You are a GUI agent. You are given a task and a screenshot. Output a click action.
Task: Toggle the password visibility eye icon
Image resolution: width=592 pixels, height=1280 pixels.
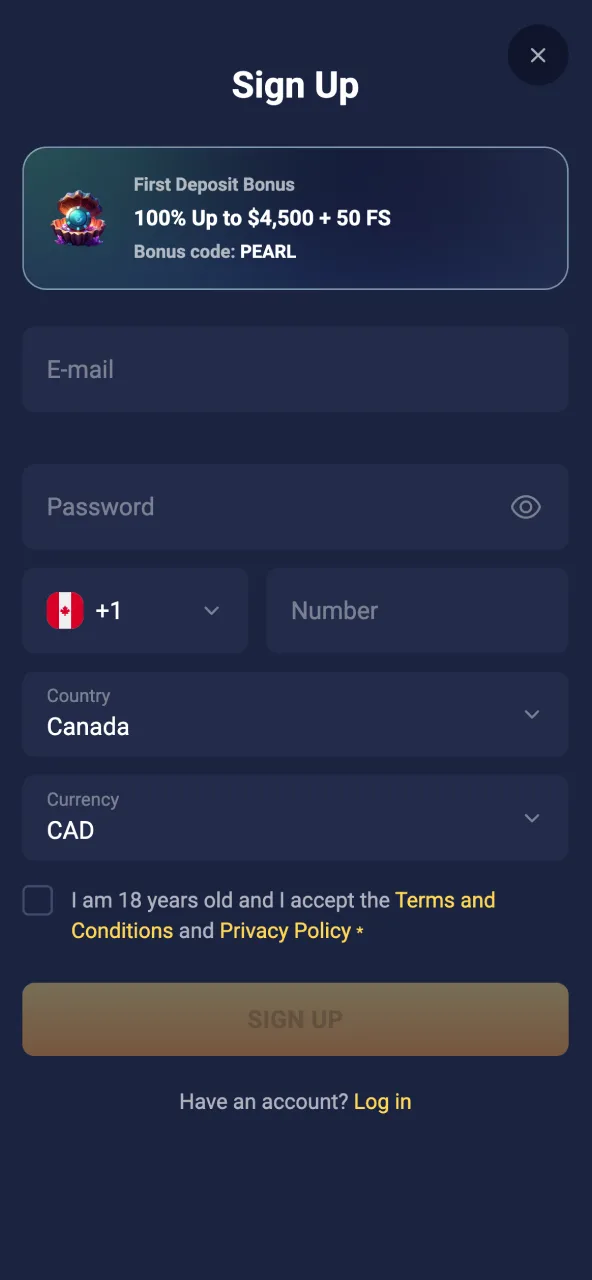[x=526, y=507]
